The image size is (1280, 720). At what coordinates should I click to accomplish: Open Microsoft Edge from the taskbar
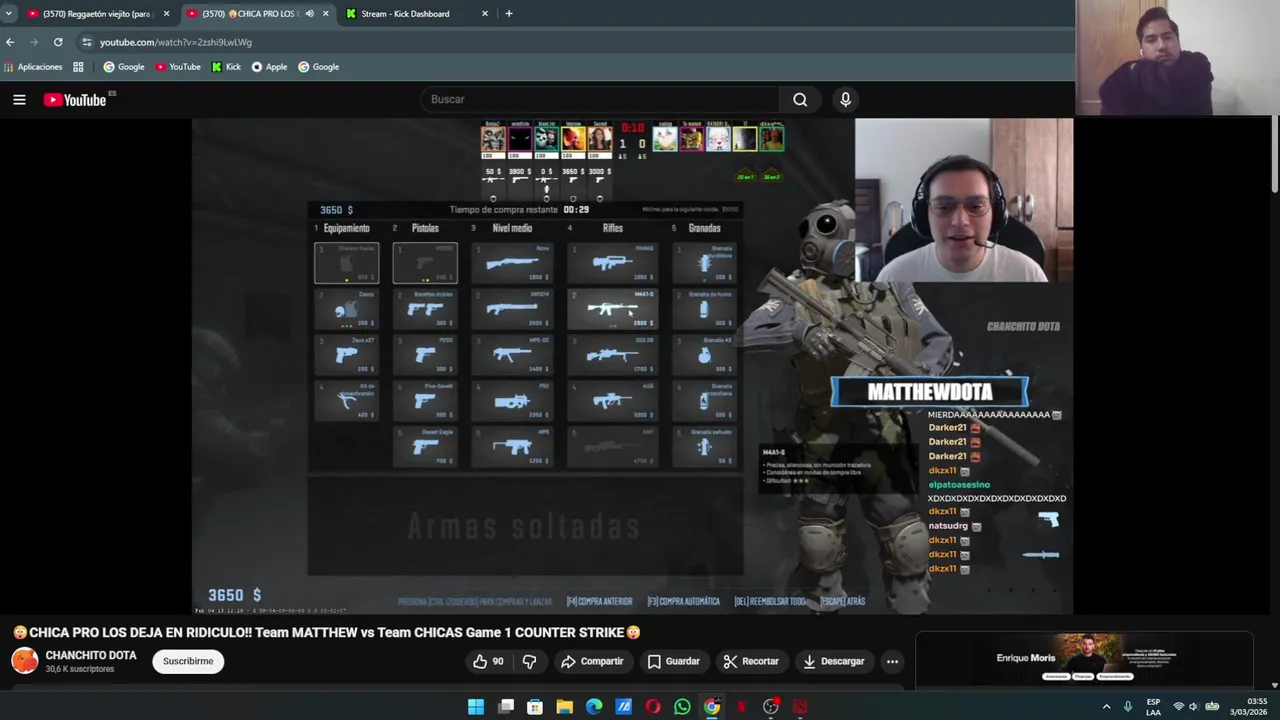point(594,707)
